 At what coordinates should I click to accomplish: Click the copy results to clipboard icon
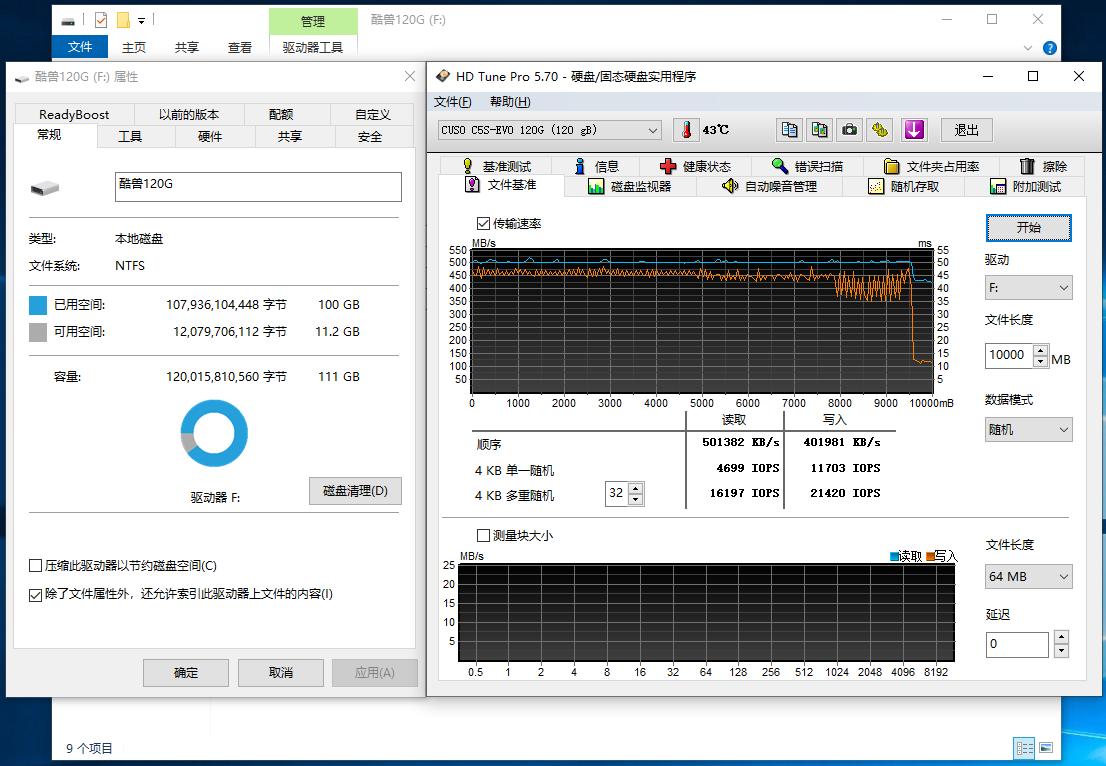click(789, 130)
